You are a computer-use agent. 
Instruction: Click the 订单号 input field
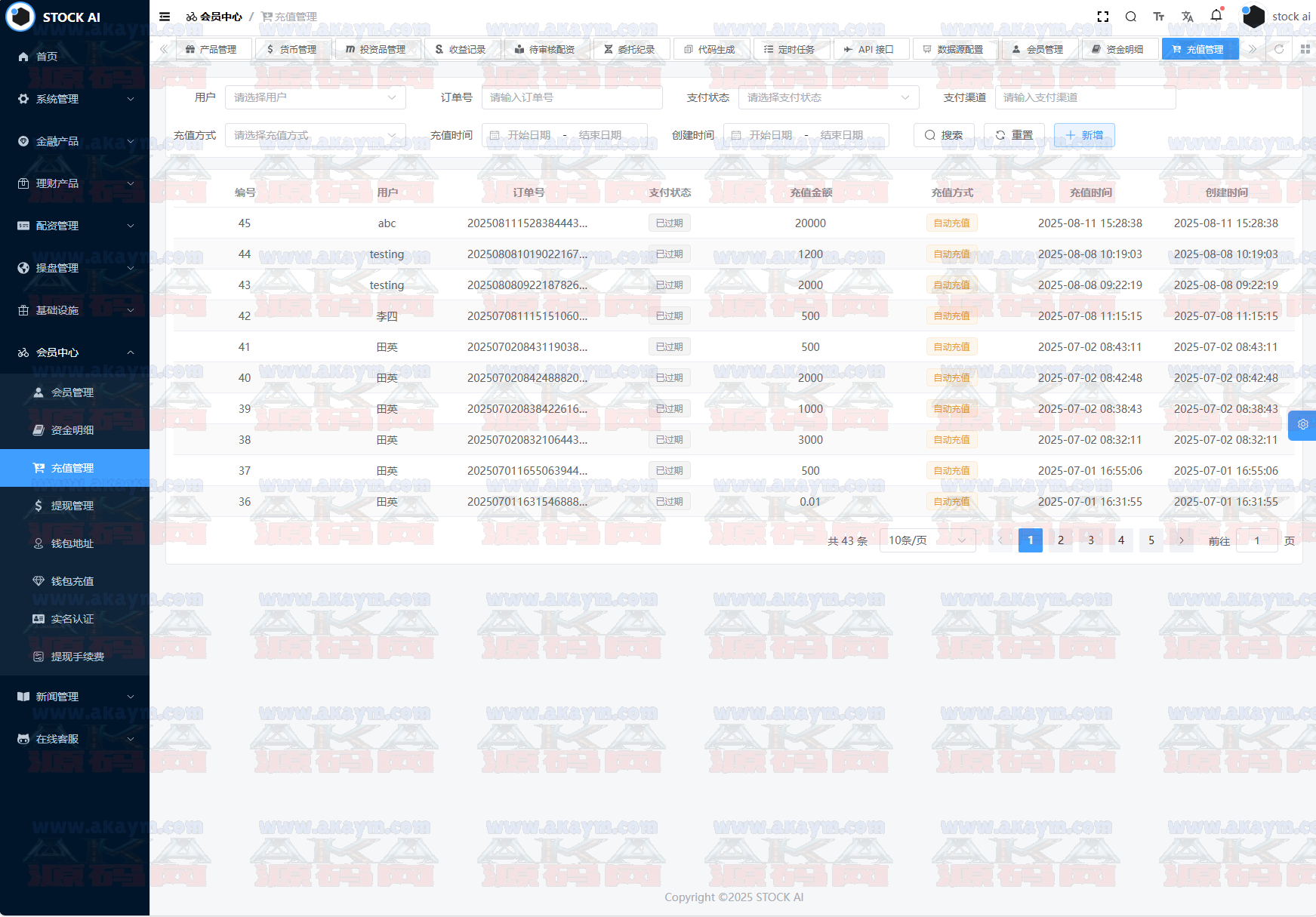coord(572,97)
